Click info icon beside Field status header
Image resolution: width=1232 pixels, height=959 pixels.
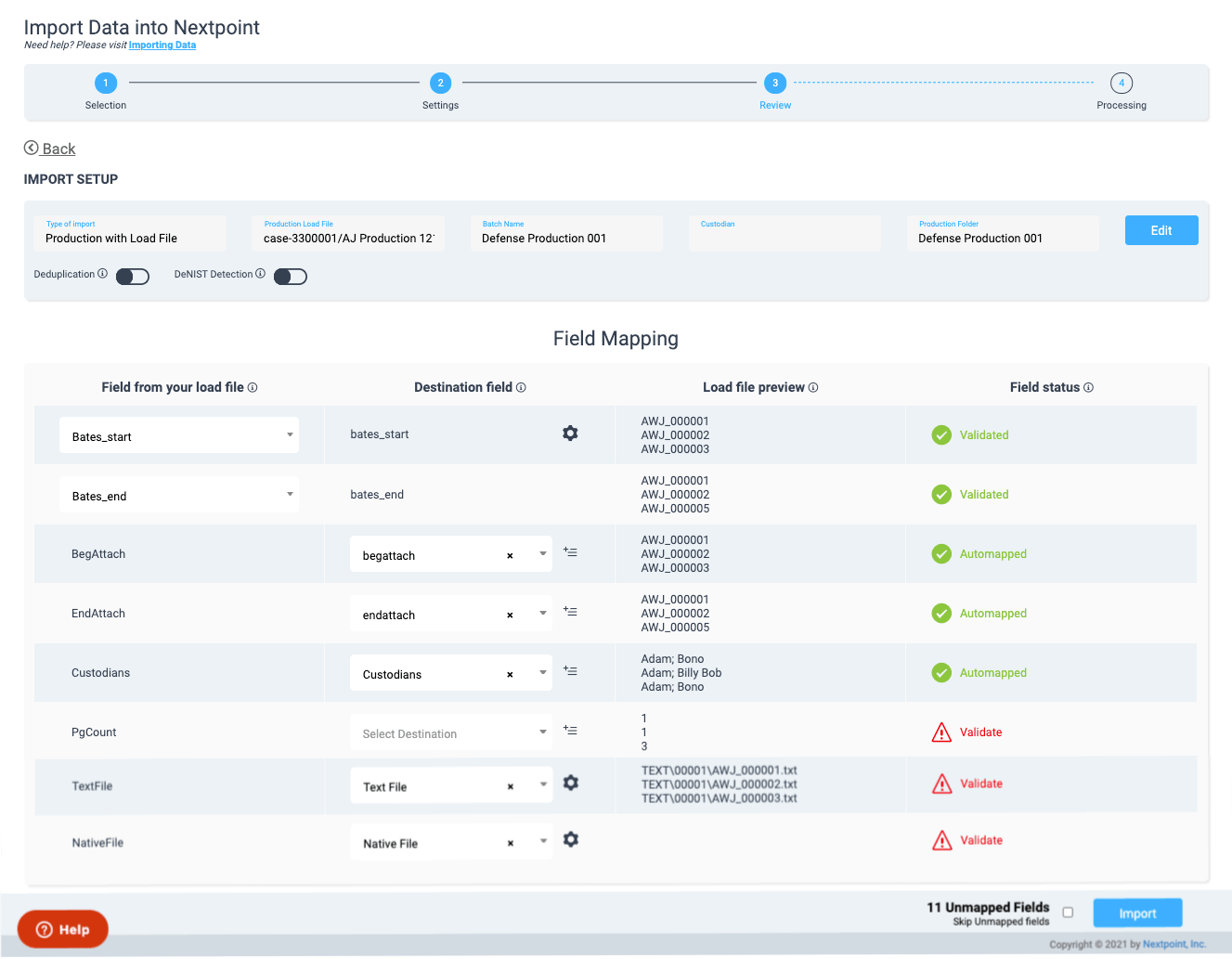tap(1088, 387)
